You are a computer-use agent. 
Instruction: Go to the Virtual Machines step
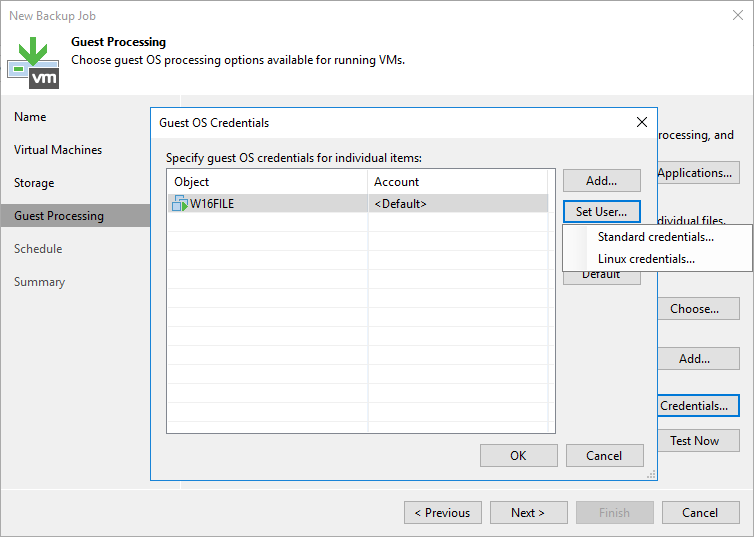(x=58, y=150)
